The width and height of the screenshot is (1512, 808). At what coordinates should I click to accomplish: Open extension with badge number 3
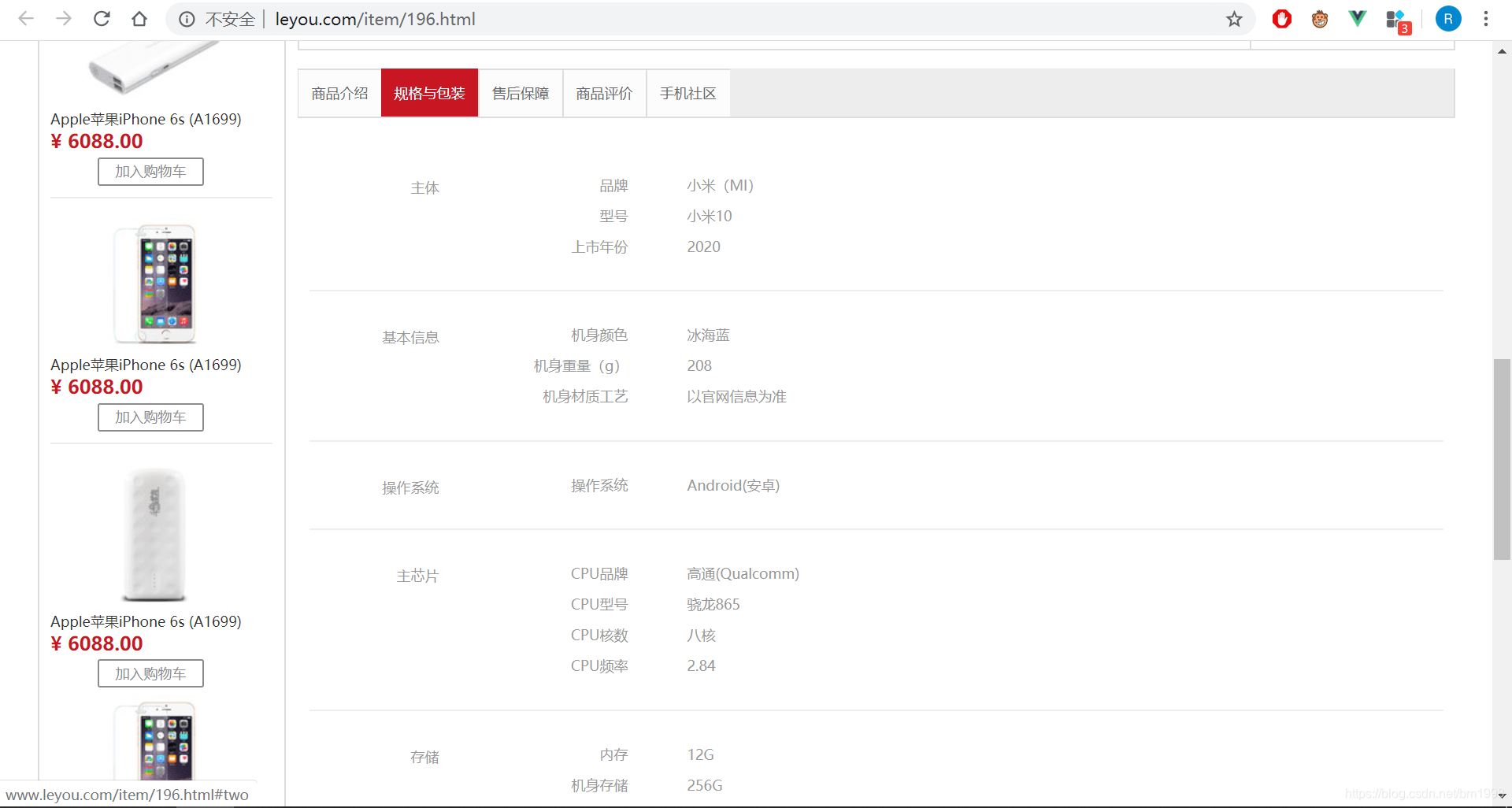pos(1398,21)
